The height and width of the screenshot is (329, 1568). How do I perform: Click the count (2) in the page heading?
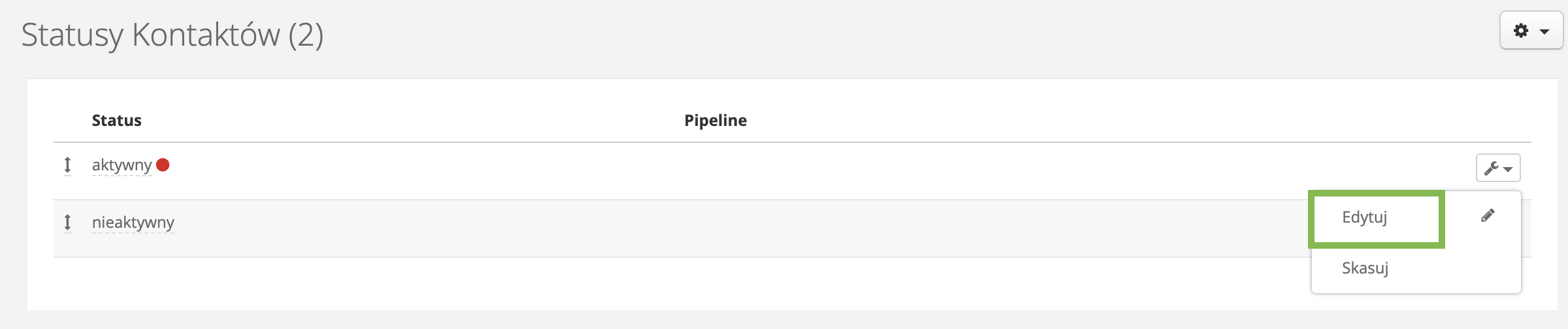coord(306,35)
